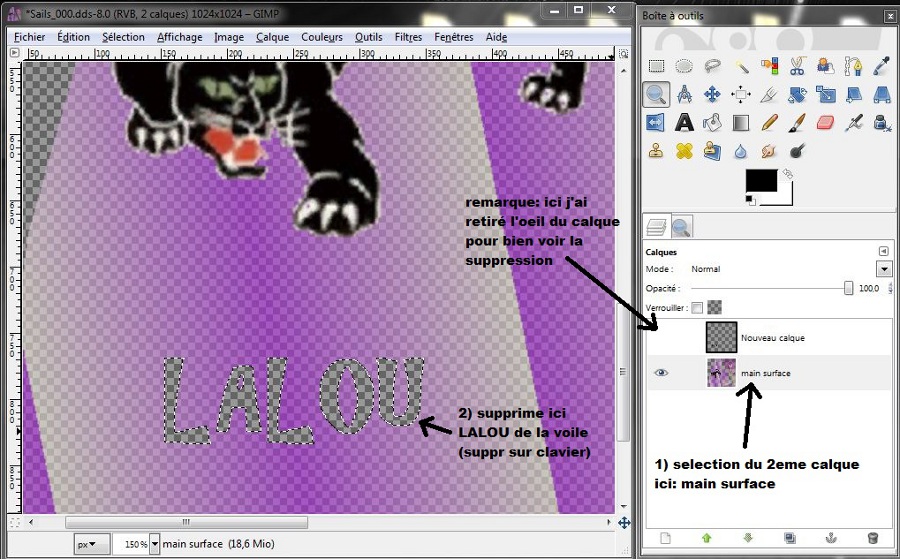Toggle visibility eye of main surface layer
Image resolution: width=900 pixels, height=559 pixels.
[661, 372]
